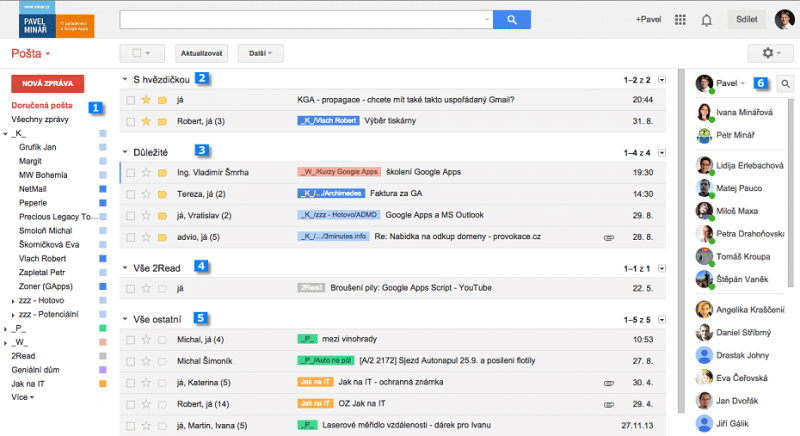Select checkbox for mezi vinohrady email

[x=130, y=340]
